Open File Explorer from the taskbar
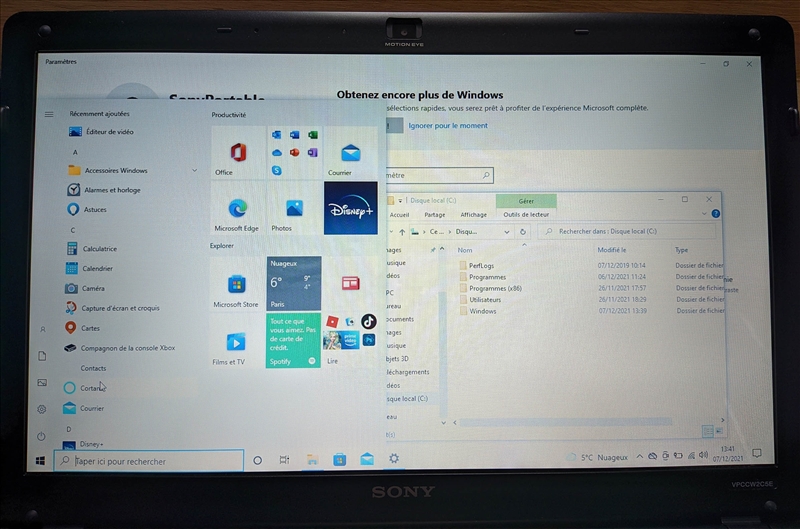 click(312, 460)
